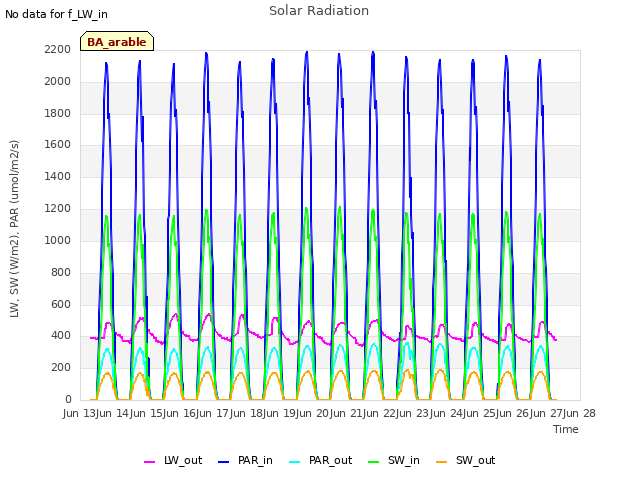Click the 1000 y-axis tick label
The width and height of the screenshot is (640, 480).
[58, 240]
